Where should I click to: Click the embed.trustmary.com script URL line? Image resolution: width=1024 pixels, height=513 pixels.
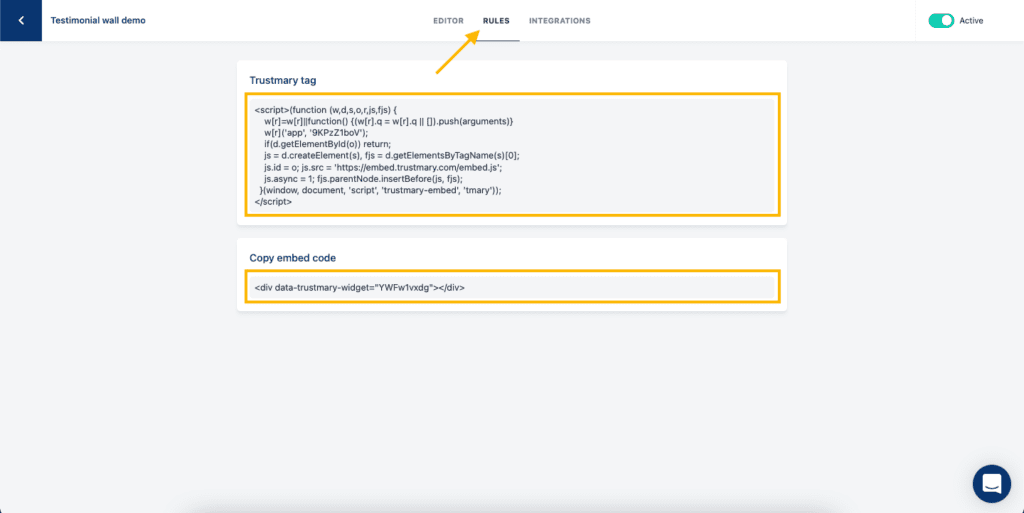point(383,167)
